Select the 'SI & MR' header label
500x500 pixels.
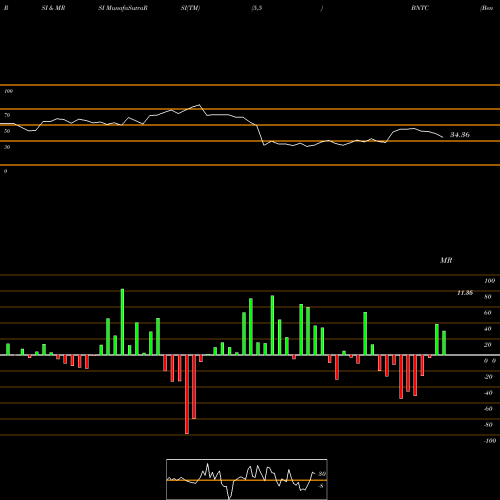53,8
